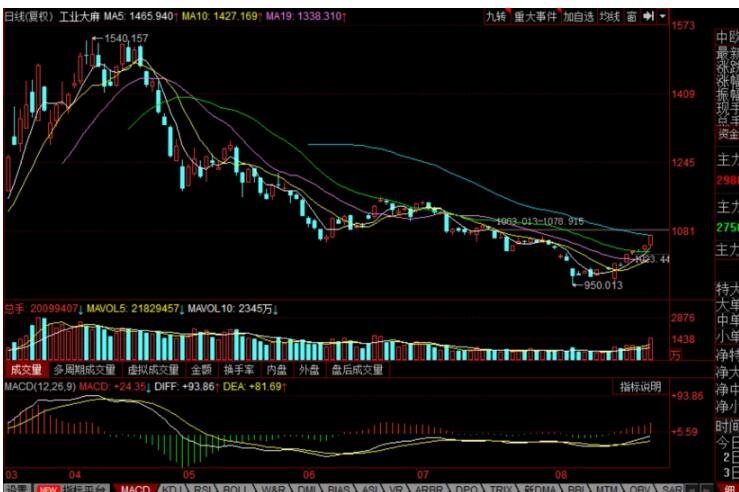Open the 外盘 tab
The height and width of the screenshot is (492, 739).
point(309,370)
